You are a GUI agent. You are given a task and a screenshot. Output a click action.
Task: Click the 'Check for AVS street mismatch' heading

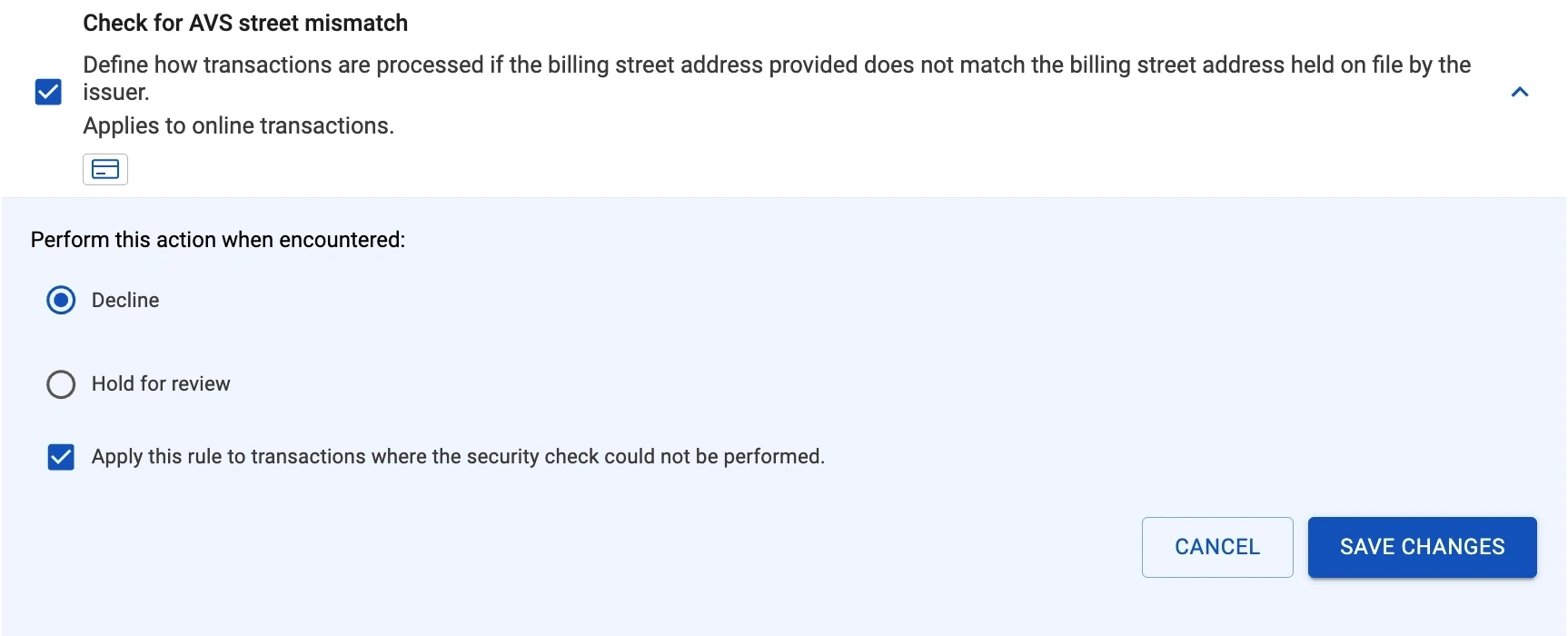pyautogui.click(x=245, y=23)
